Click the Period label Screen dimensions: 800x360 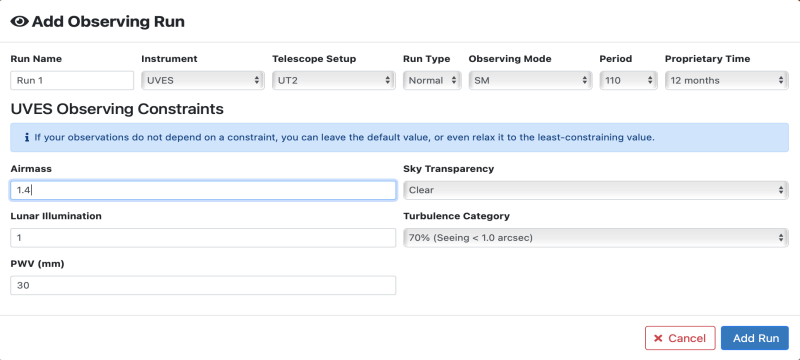(616, 59)
